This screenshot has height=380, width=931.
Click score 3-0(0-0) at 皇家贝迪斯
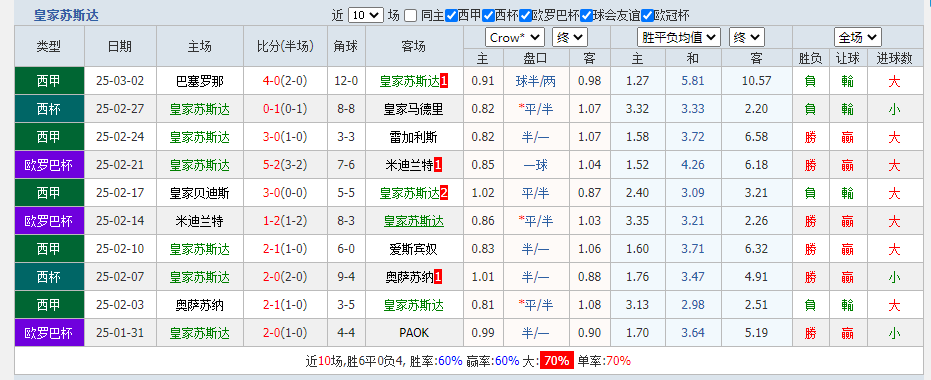[x=285, y=193]
